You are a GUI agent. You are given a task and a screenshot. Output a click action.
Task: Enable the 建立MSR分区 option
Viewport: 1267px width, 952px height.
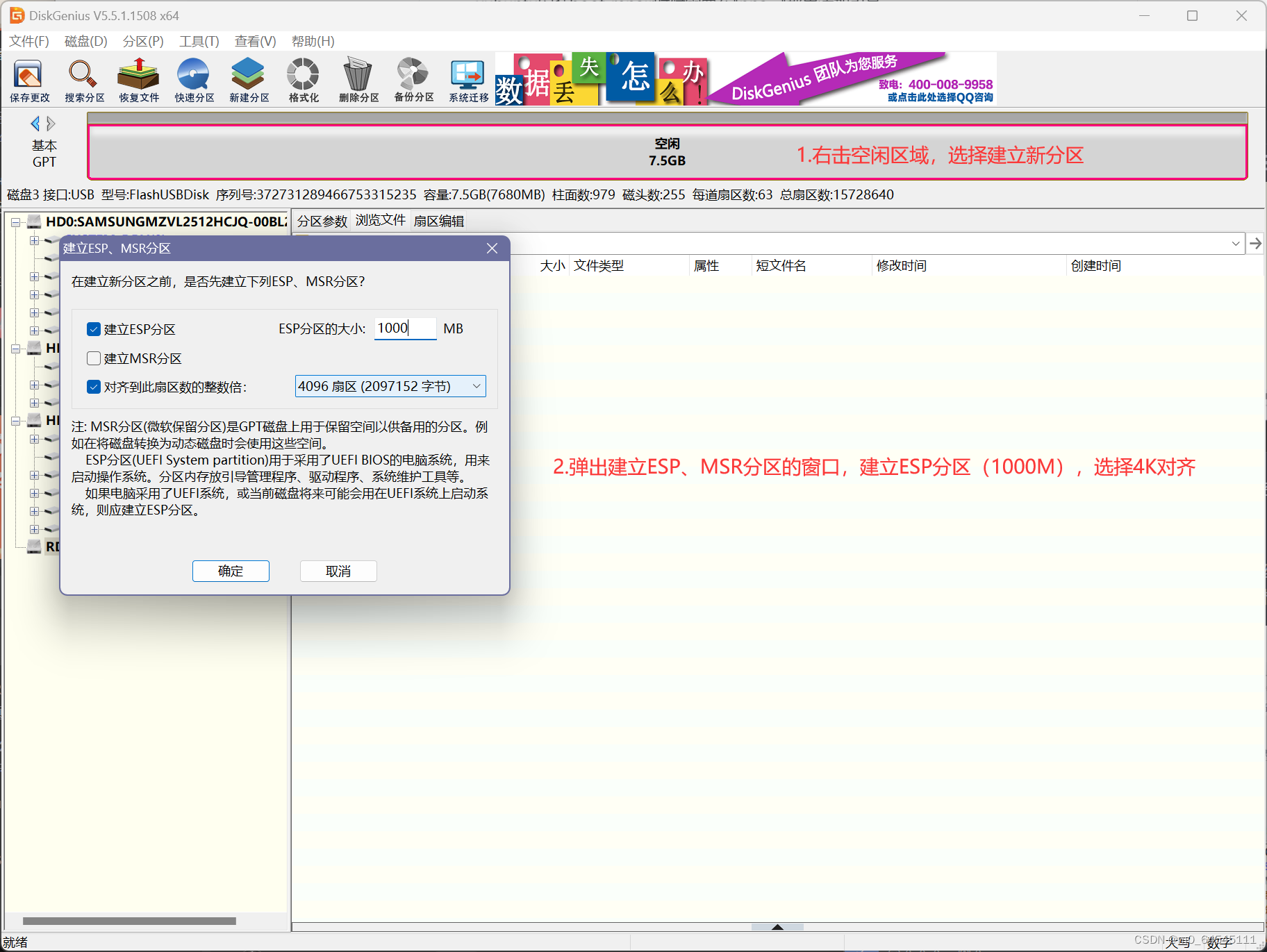[x=94, y=358]
